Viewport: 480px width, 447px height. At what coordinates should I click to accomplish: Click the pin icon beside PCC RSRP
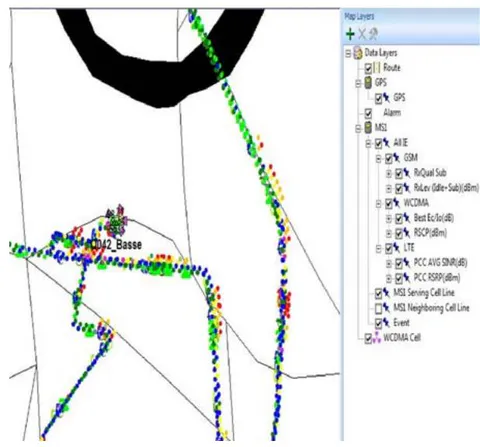coord(407,277)
